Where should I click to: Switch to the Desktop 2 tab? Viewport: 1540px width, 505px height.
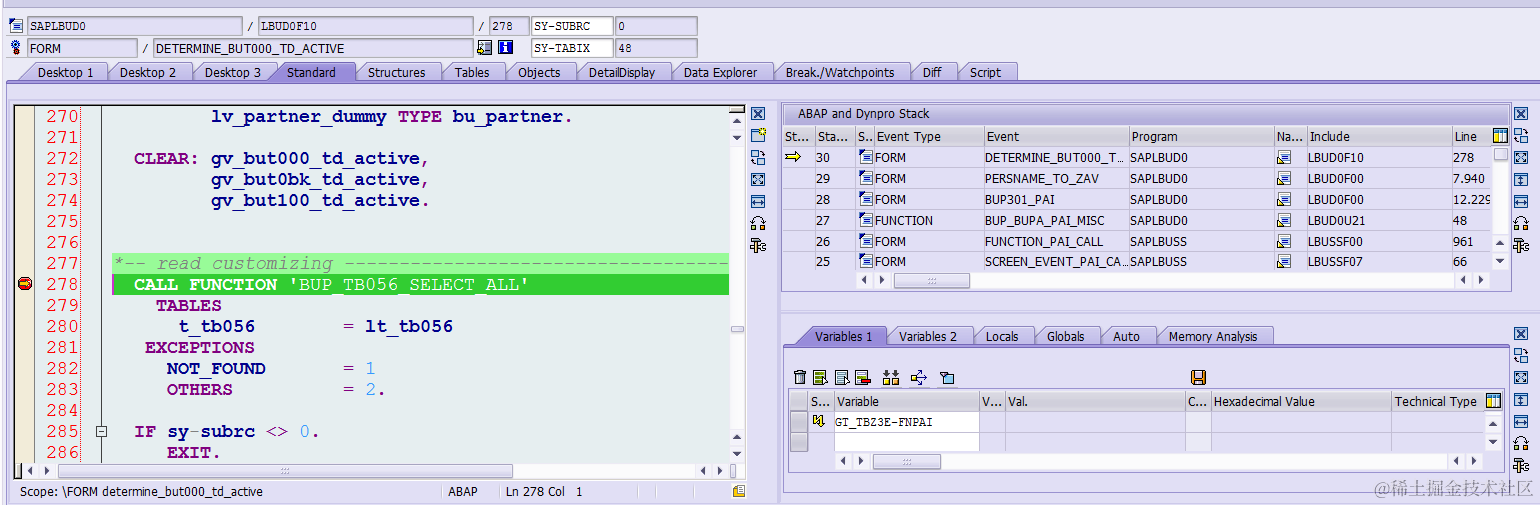click(147, 72)
